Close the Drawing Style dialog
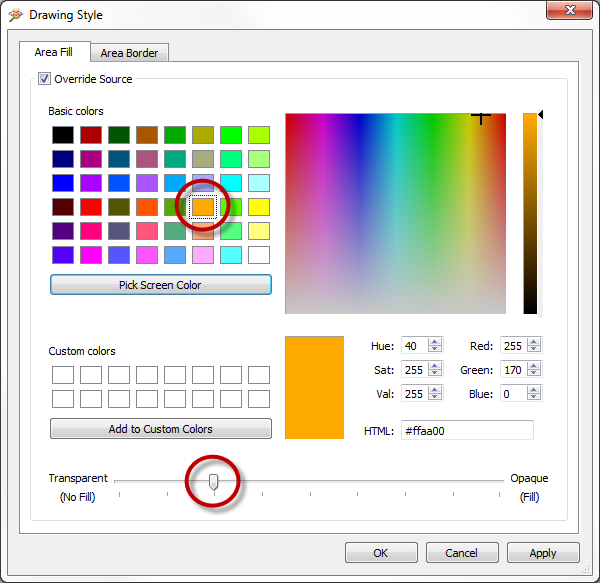 [569, 10]
